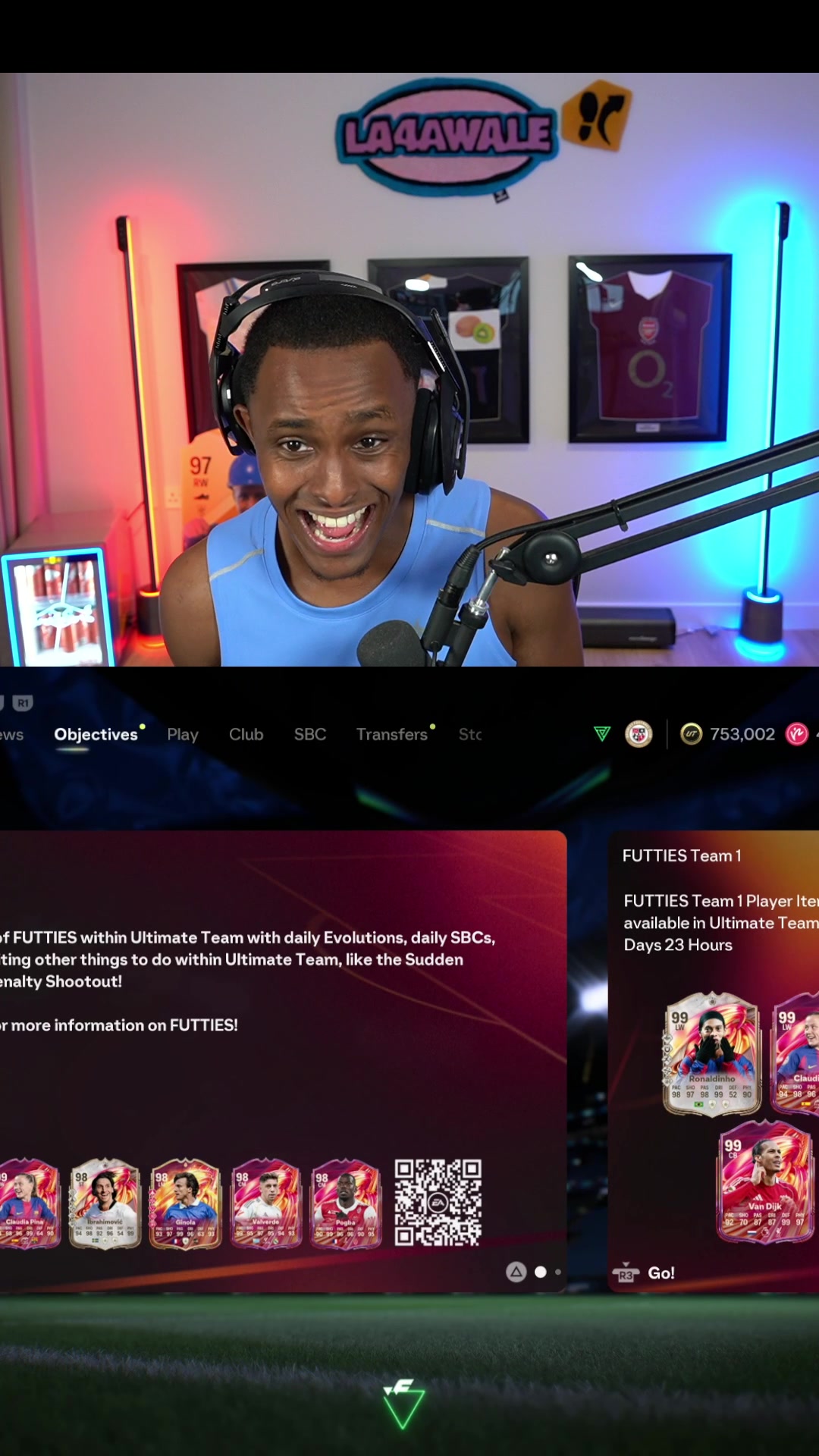The image size is (819, 1456).
Task: Open the club badge icon
Action: 639,734
